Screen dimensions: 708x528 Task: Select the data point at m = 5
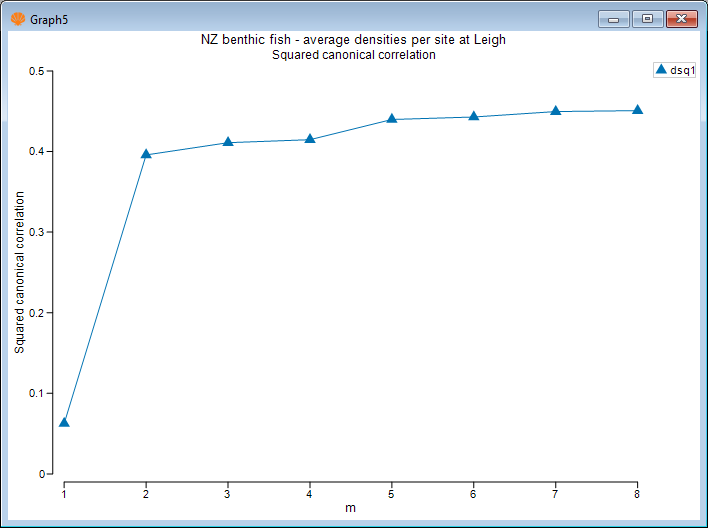(x=392, y=118)
